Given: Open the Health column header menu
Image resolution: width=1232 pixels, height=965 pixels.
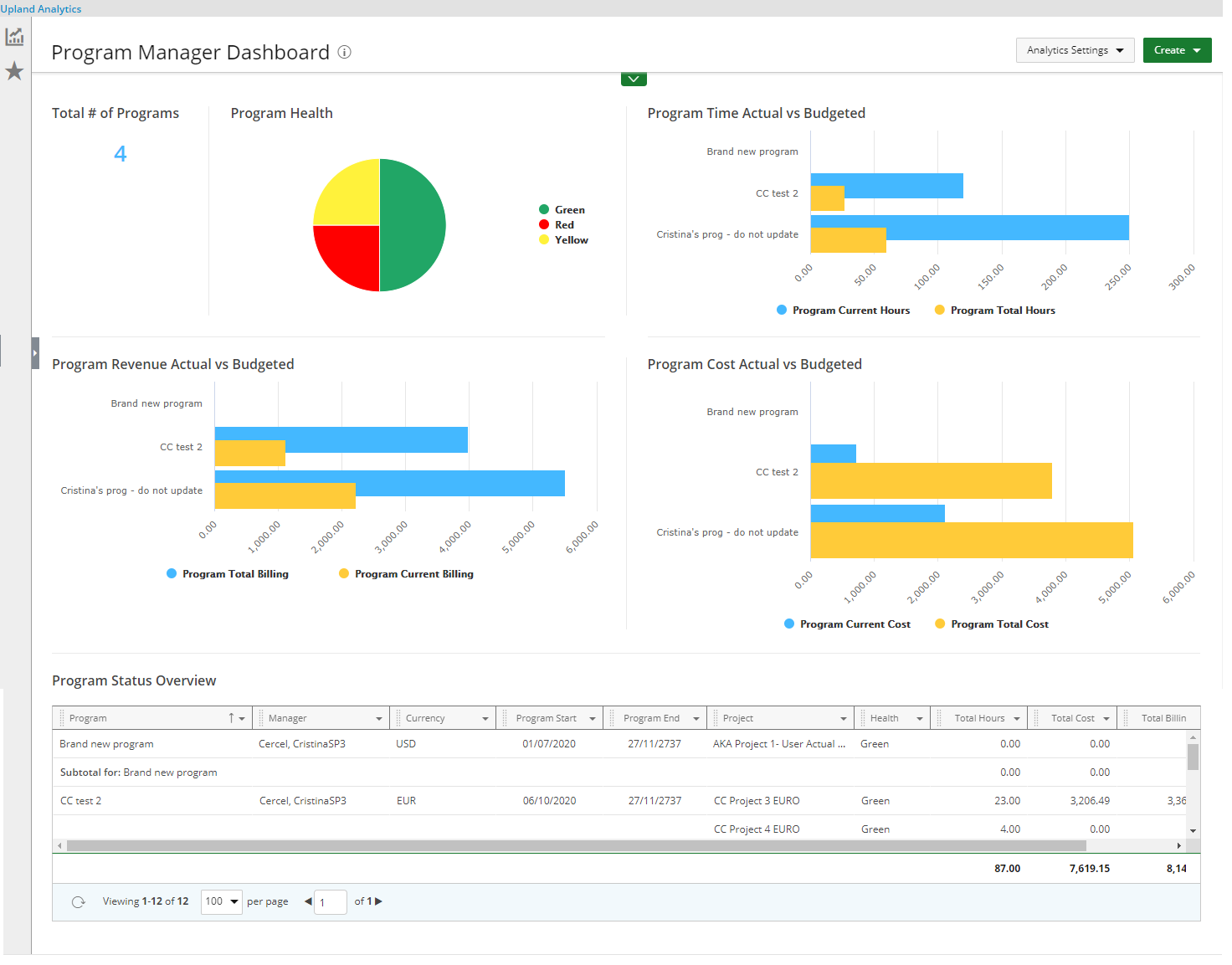Looking at the screenshot, I should tap(919, 718).
